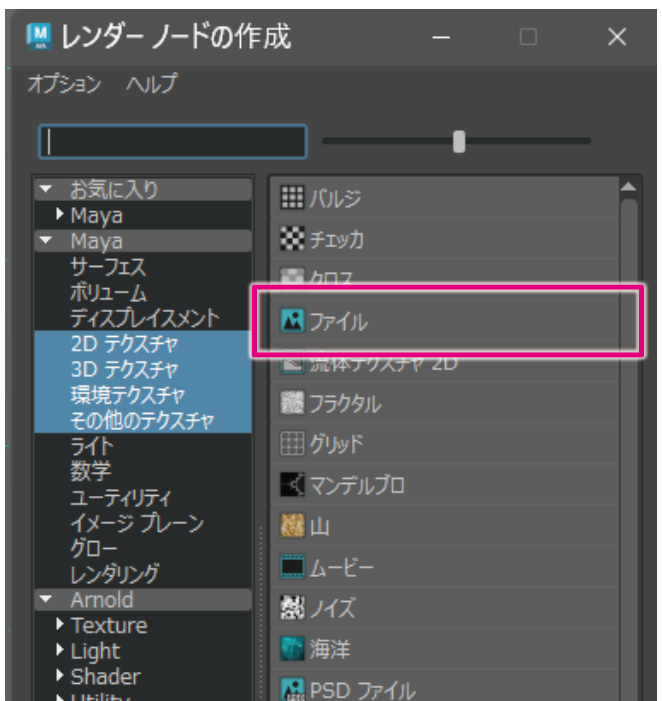Click the チェッカ checker texture icon
The width and height of the screenshot is (662, 701).
[x=291, y=240]
